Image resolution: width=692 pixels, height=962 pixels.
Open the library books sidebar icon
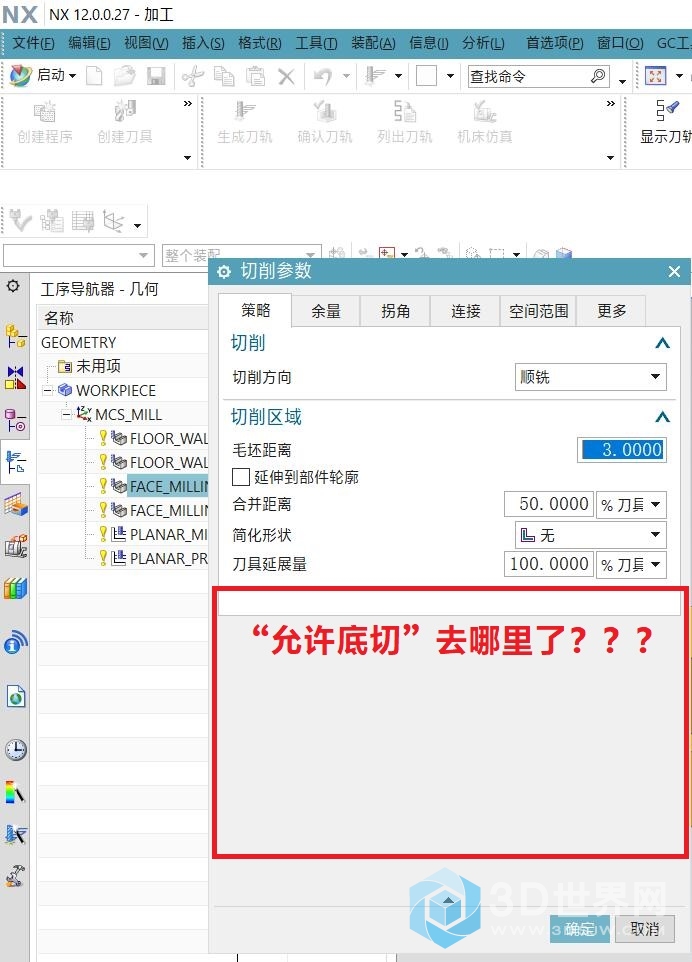[x=15, y=588]
